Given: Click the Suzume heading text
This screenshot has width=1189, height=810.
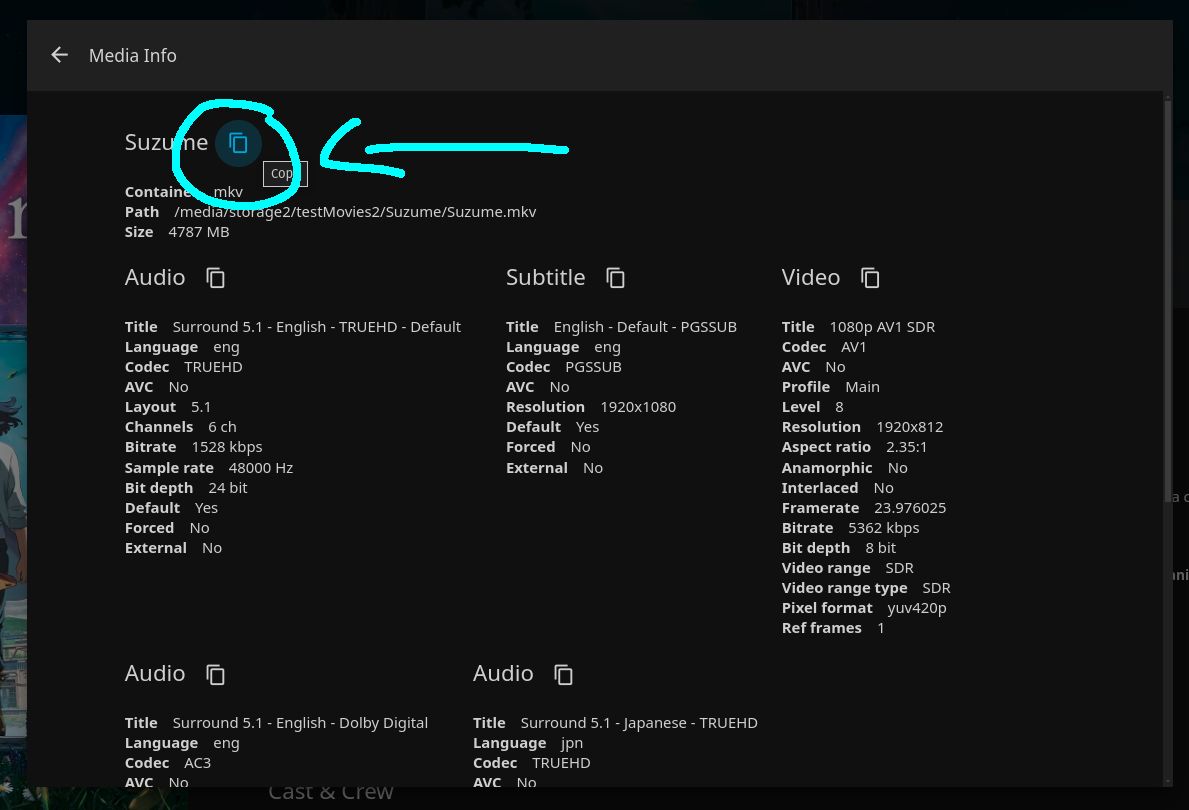Looking at the screenshot, I should pos(165,143).
